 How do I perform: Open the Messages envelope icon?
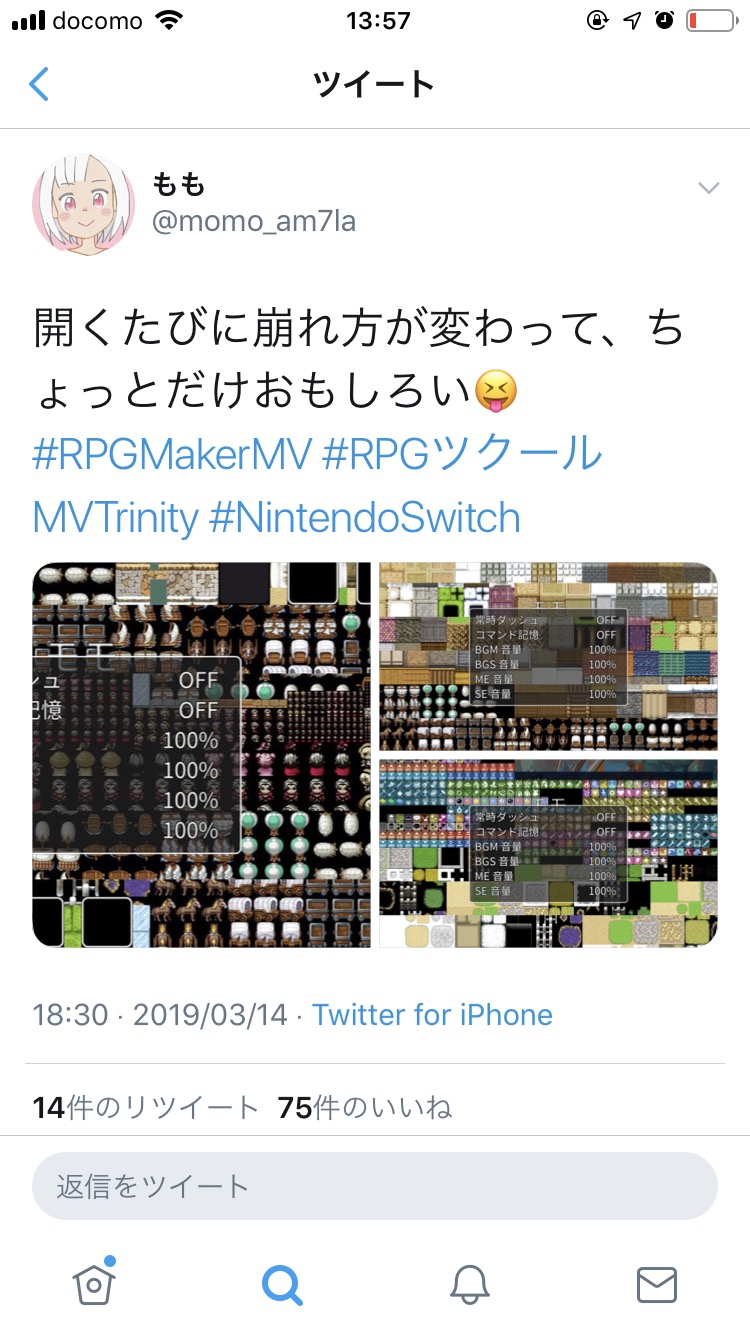tap(657, 1284)
